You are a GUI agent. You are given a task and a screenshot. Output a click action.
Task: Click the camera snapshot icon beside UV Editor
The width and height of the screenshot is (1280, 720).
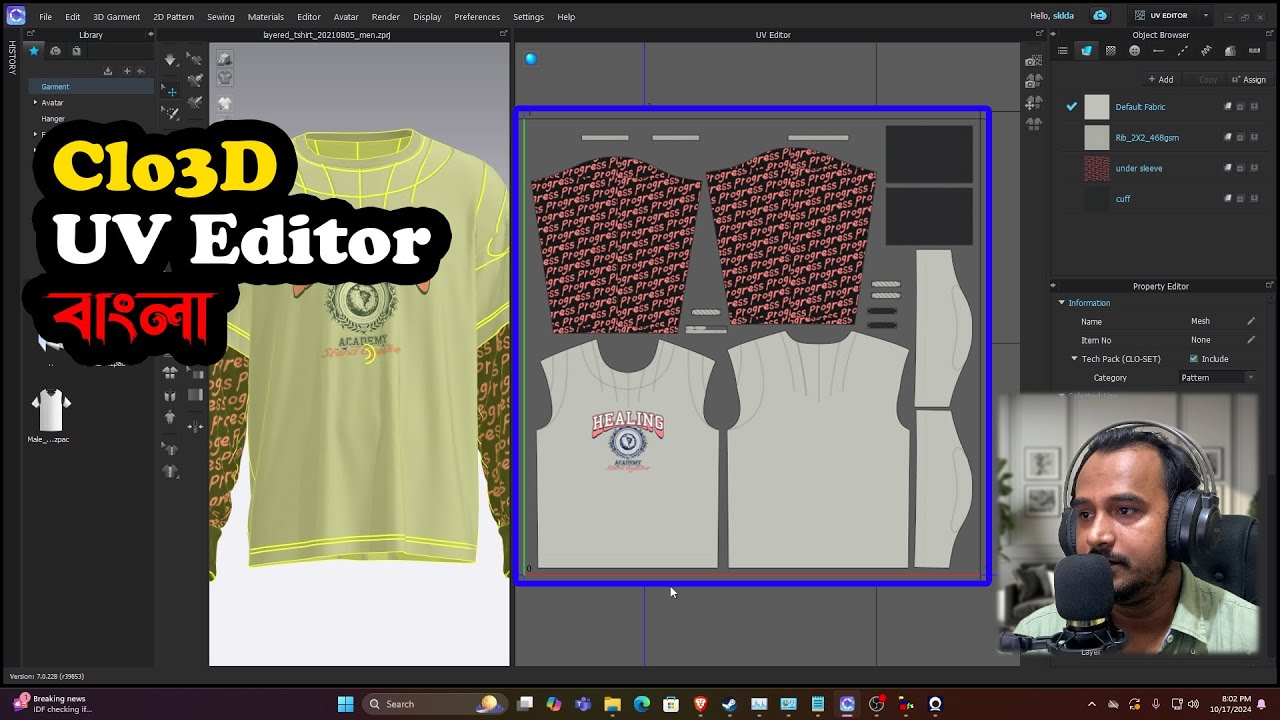(1033, 61)
